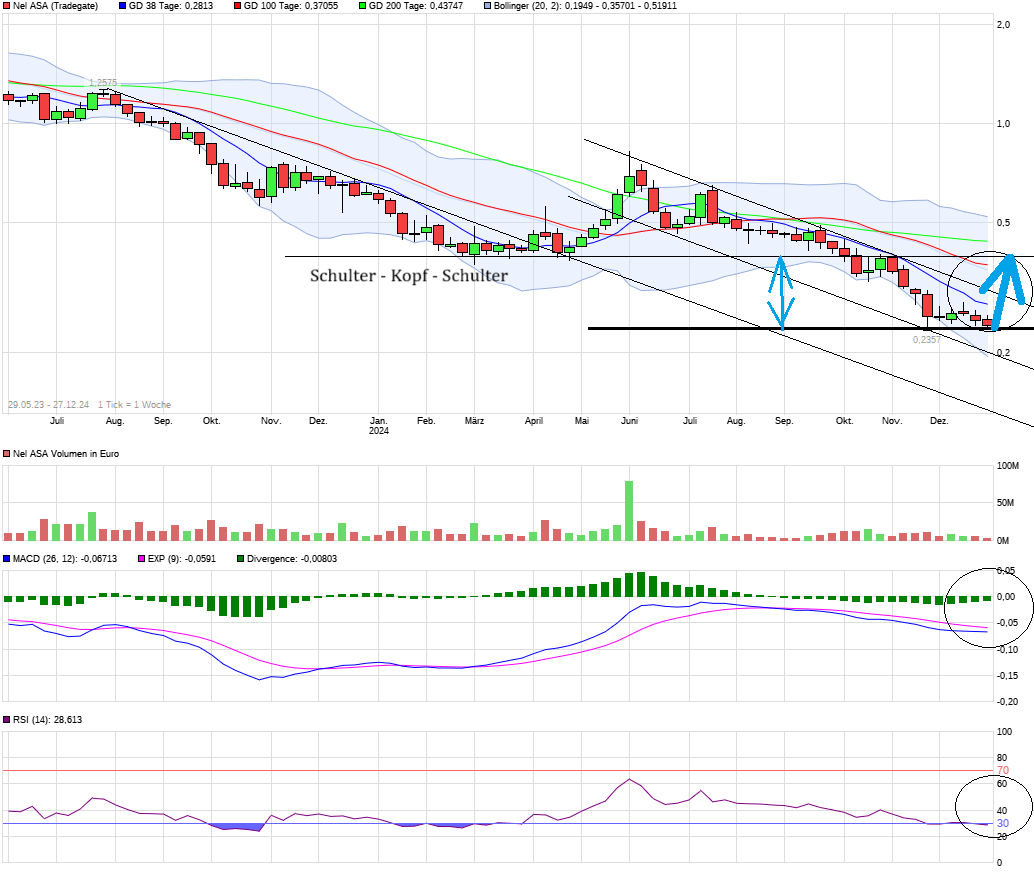Click the Nel ASA (Tradegate) legend label
This screenshot has height=873, width=1034.
click(x=55, y=5)
